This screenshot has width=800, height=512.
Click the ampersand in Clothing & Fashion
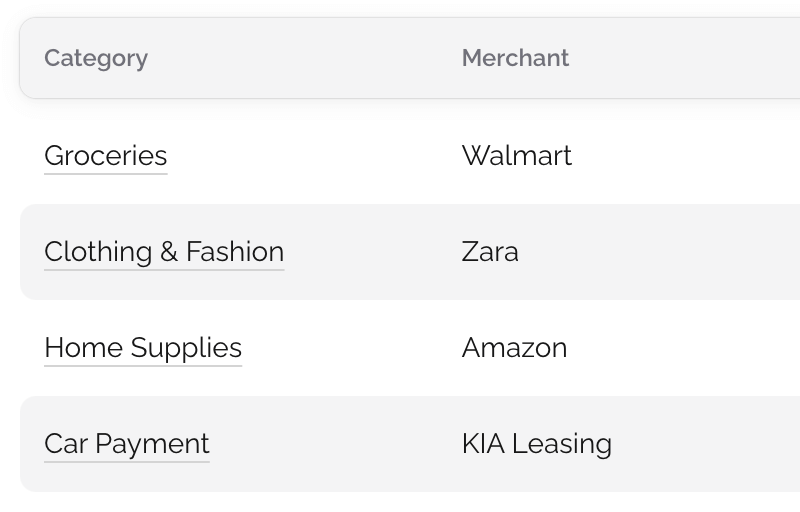pos(169,252)
